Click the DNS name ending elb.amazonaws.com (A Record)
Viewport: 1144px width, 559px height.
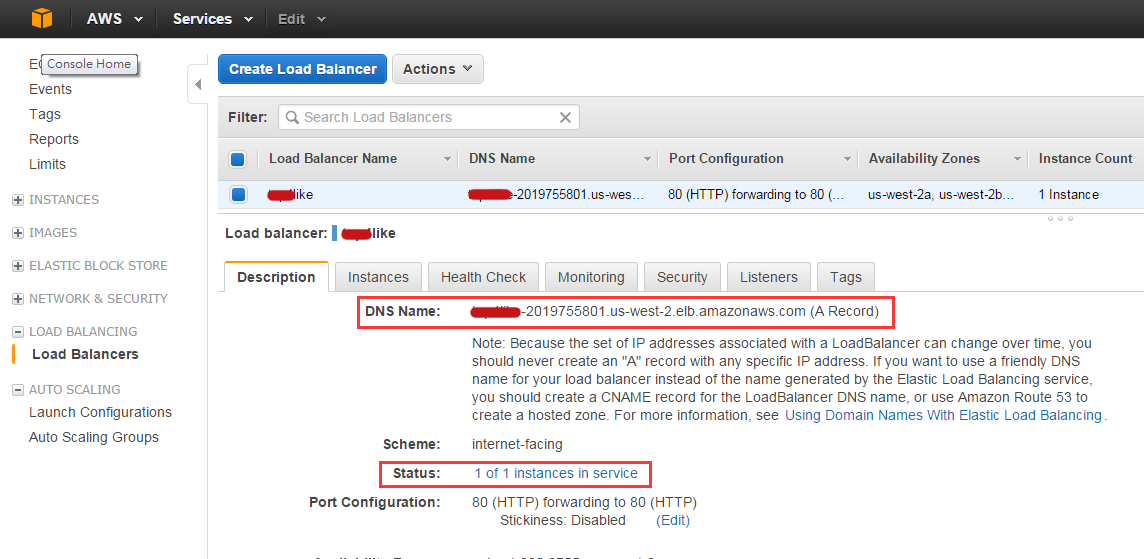pos(676,312)
